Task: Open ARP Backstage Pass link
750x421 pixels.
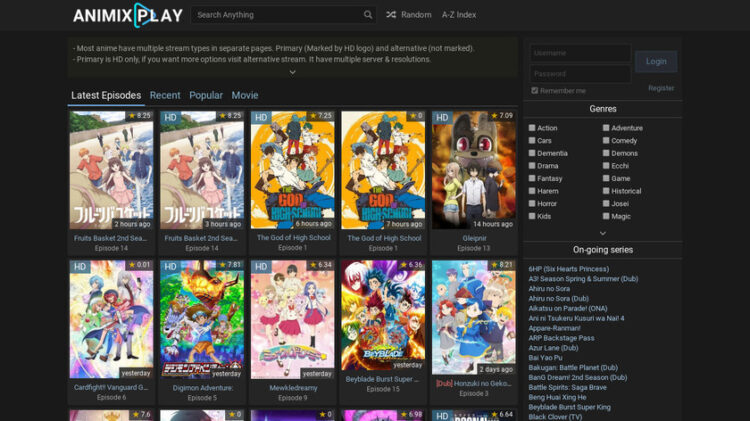Action: (561, 338)
